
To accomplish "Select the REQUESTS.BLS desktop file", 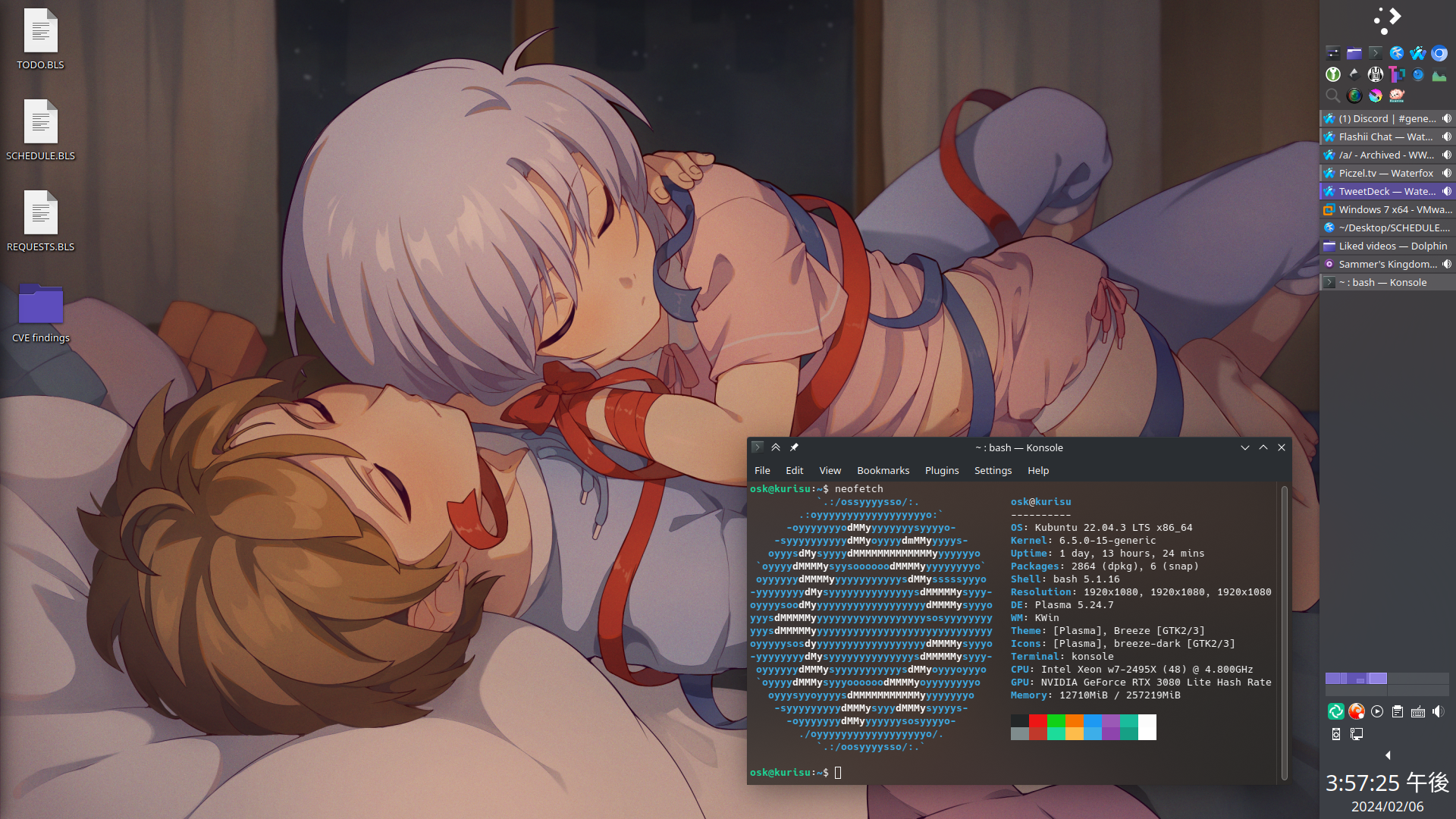I will tap(40, 221).
